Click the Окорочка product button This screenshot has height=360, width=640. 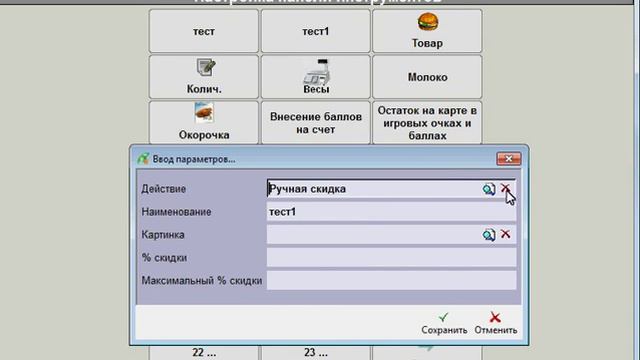tap(204, 122)
